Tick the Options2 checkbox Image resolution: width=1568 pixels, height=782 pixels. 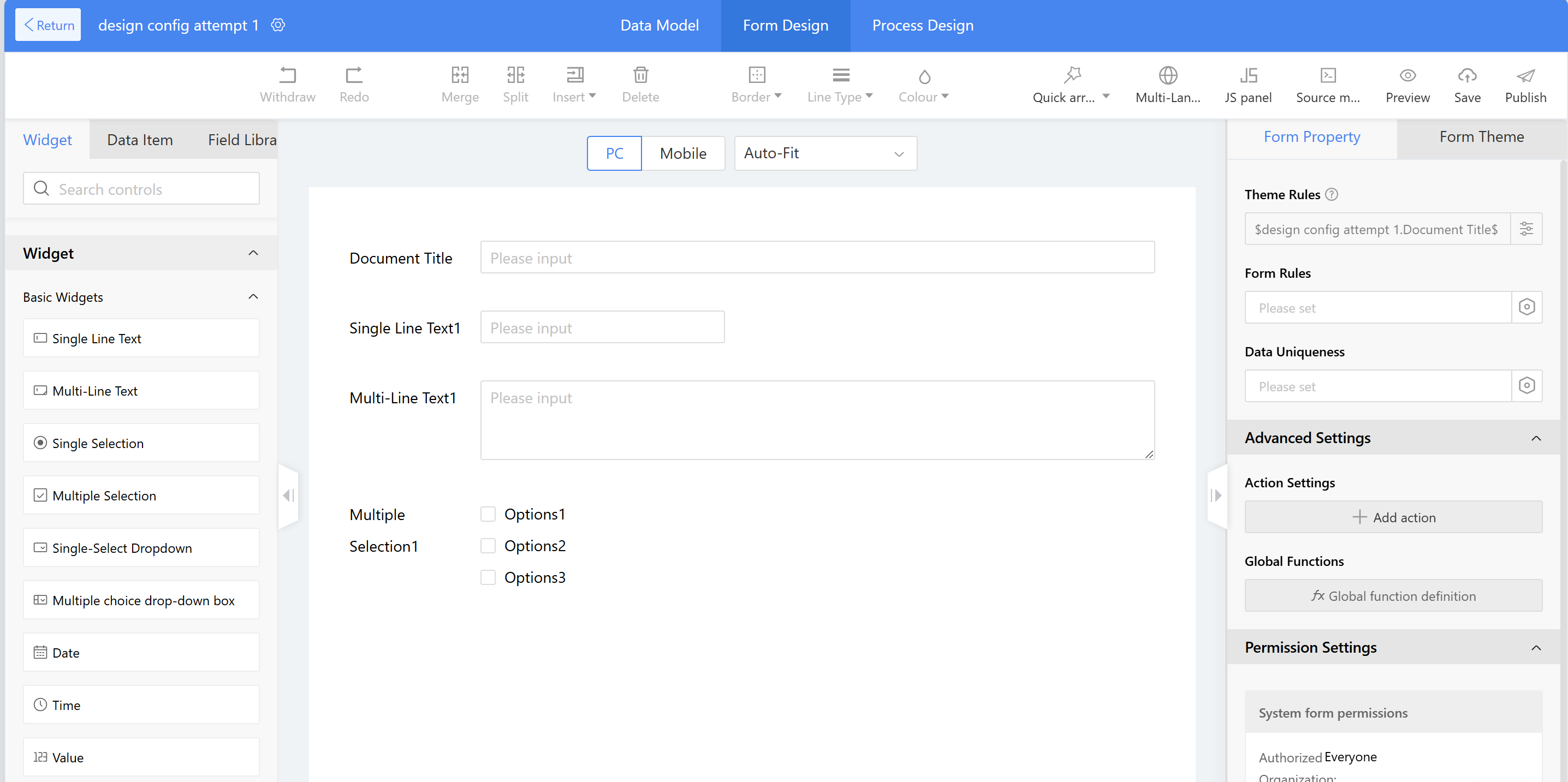[x=488, y=546]
